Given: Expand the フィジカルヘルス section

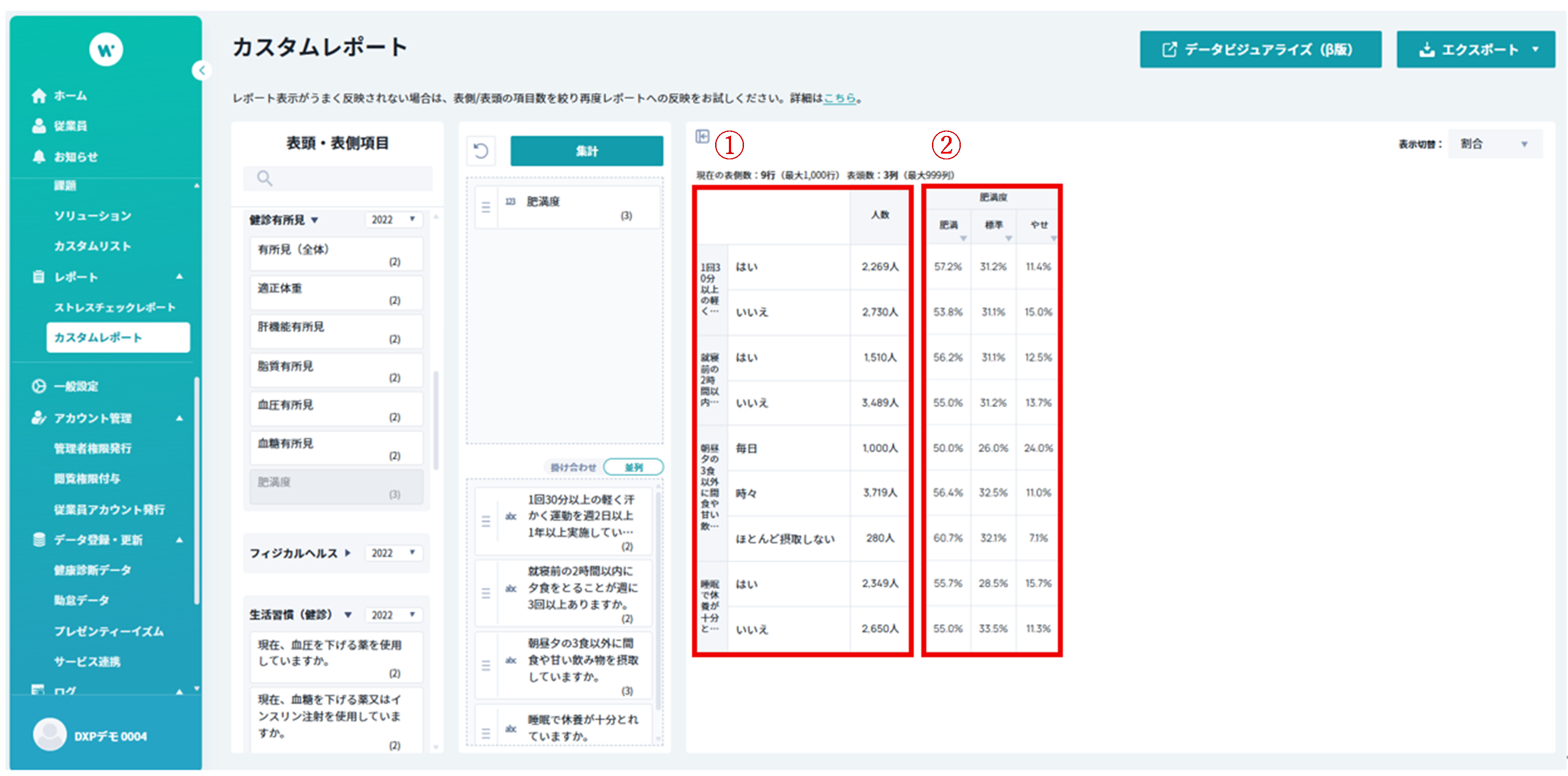Looking at the screenshot, I should [347, 553].
